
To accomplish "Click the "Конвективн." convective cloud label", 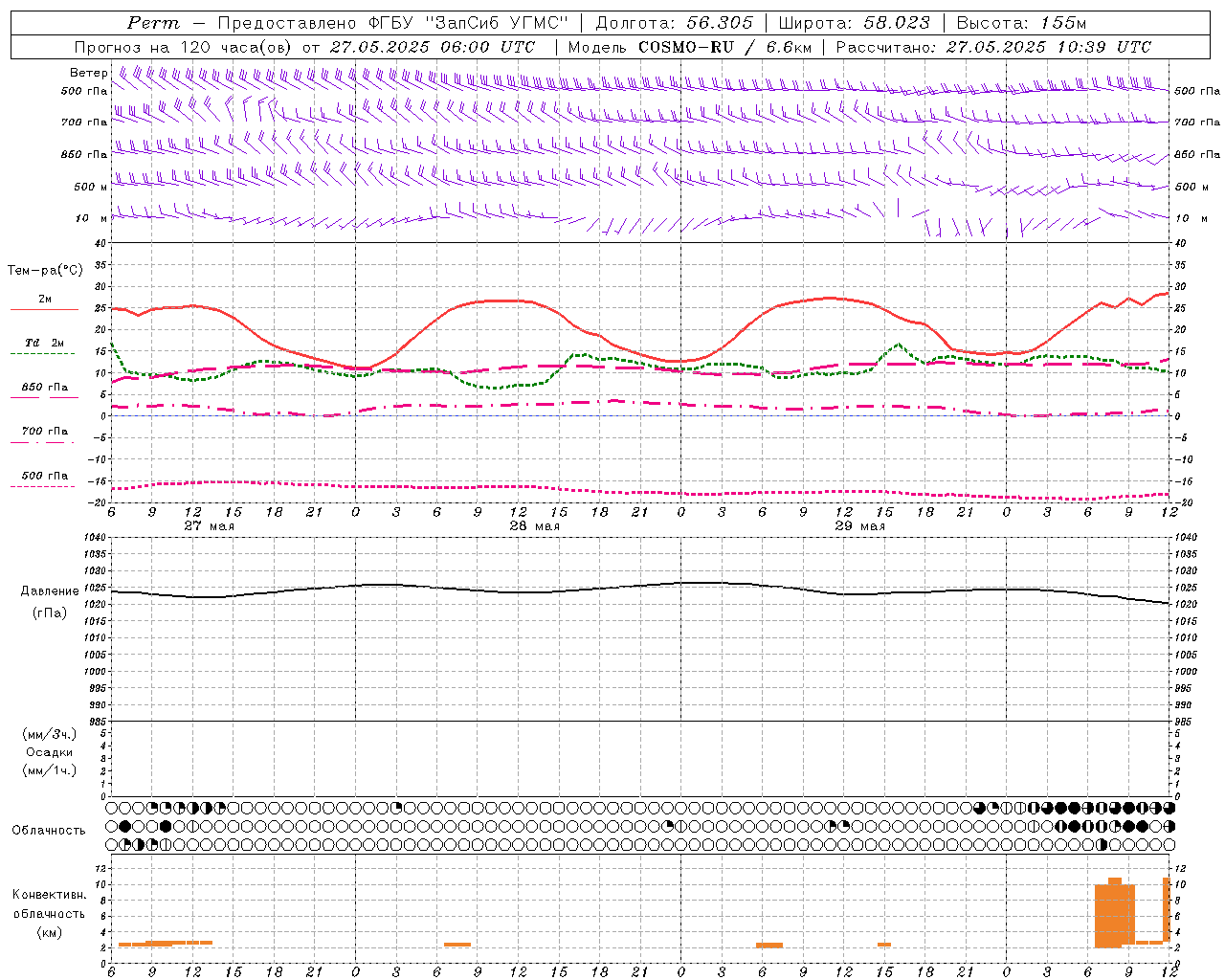I will [x=49, y=895].
